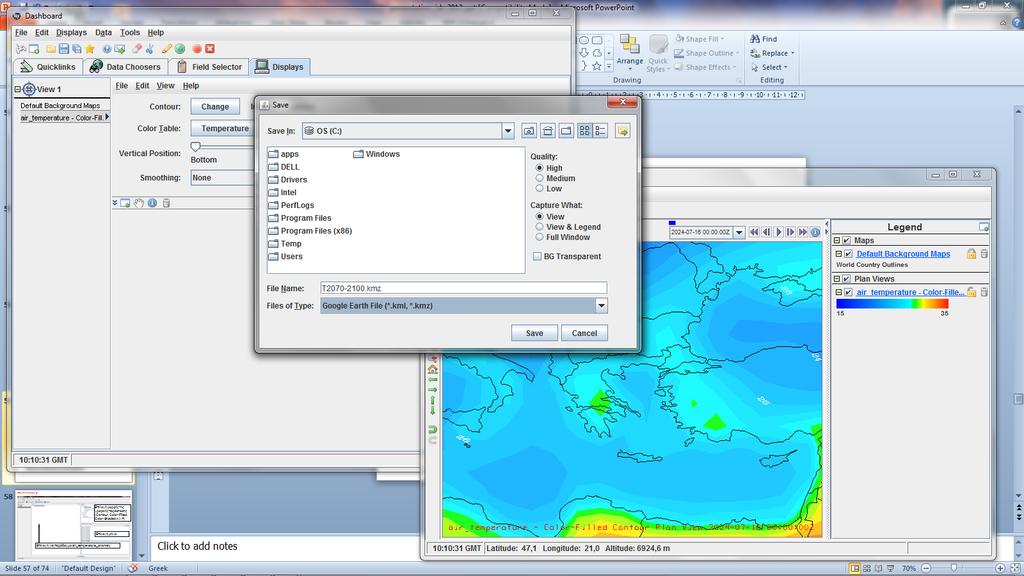This screenshot has height=576, width=1024.
Task: Click the Temperature color table button
Action: coord(224,129)
